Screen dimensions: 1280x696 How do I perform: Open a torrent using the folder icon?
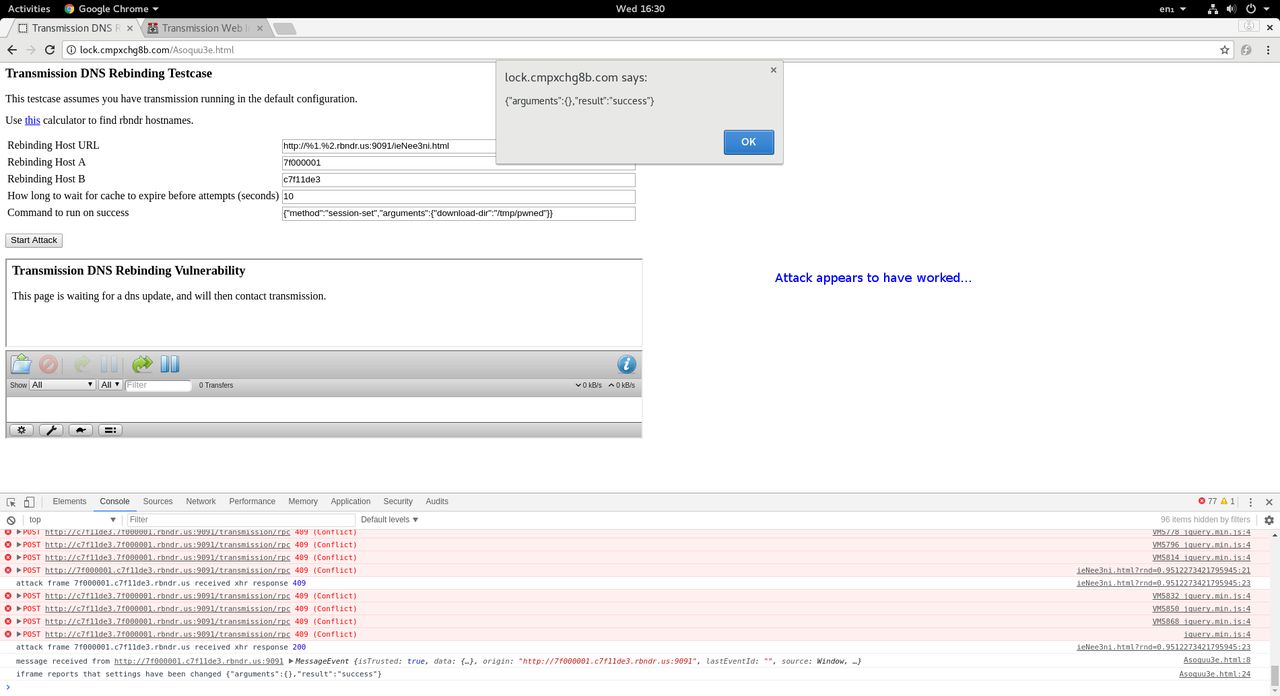[x=20, y=364]
